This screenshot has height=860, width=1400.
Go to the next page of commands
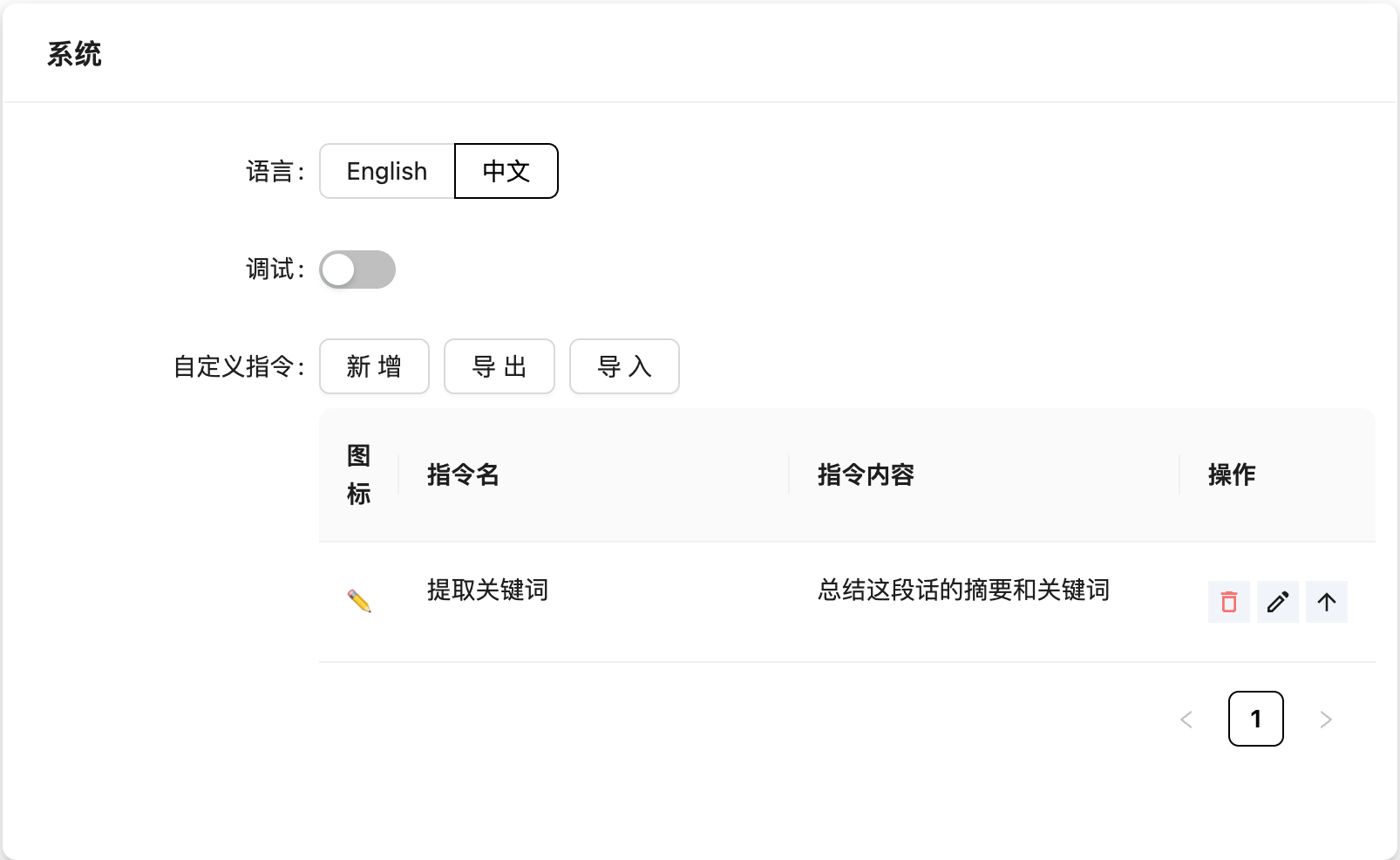point(1325,720)
